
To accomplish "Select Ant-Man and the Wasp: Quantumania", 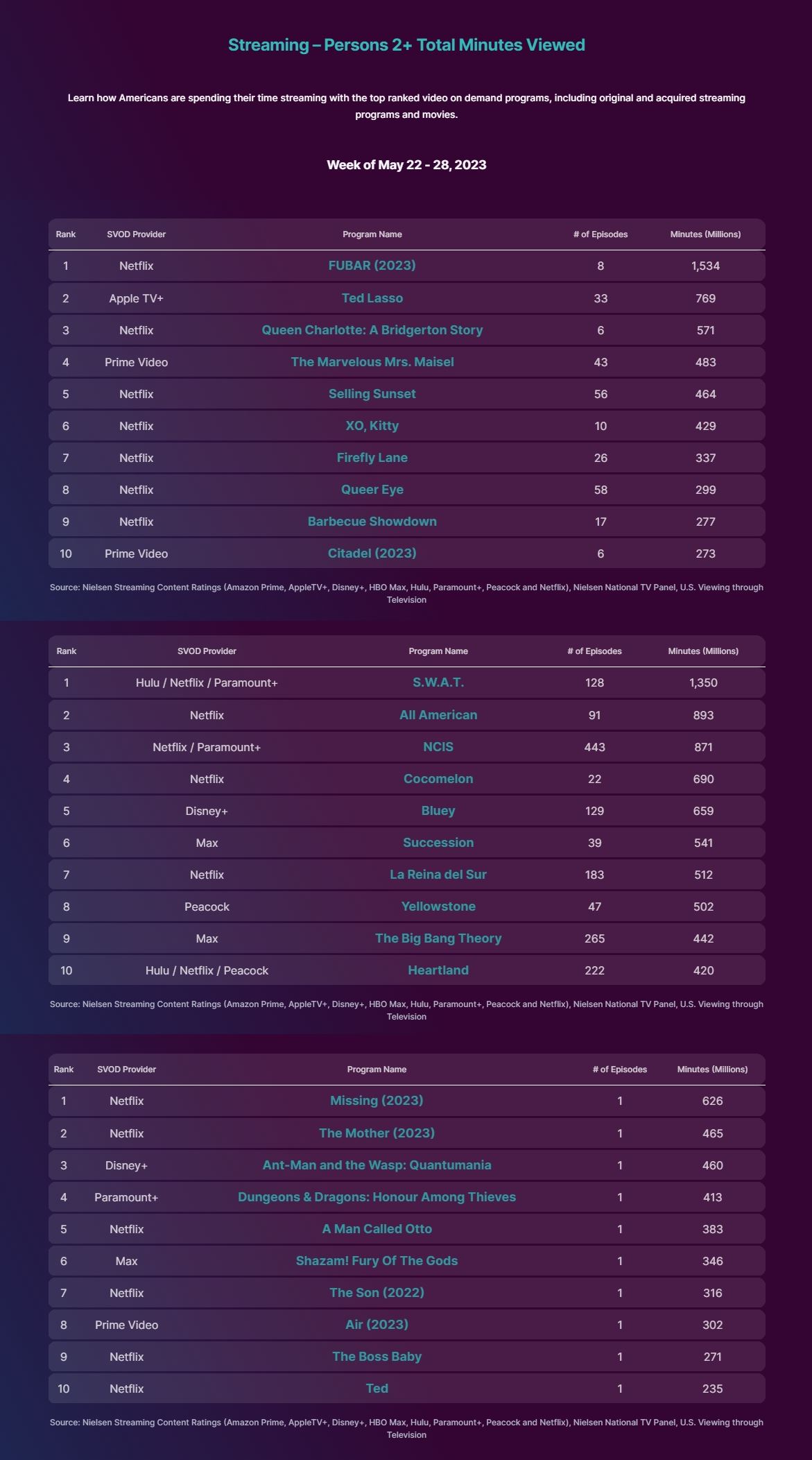I will coord(377,1165).
